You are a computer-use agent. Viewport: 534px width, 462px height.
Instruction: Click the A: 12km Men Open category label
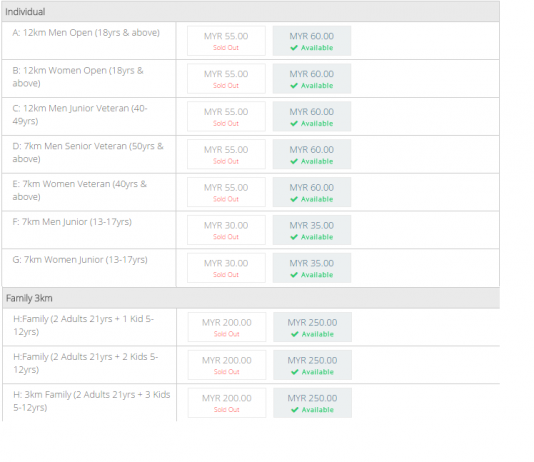(86, 33)
